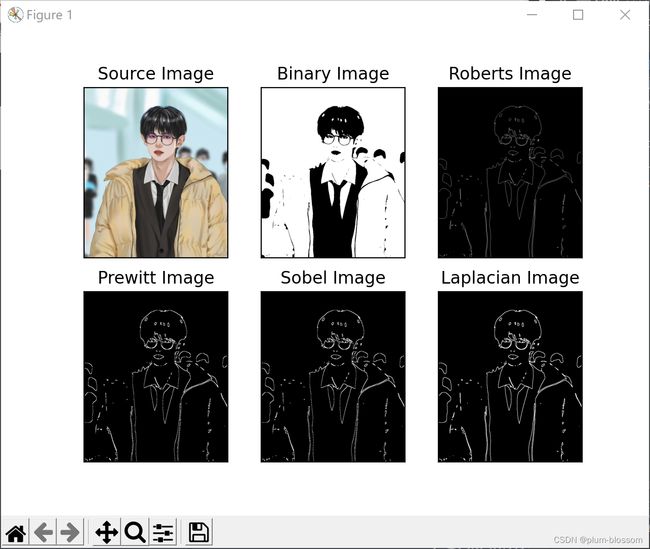The image size is (650, 549).
Task: Click the Source Image subplot
Action: (156, 172)
